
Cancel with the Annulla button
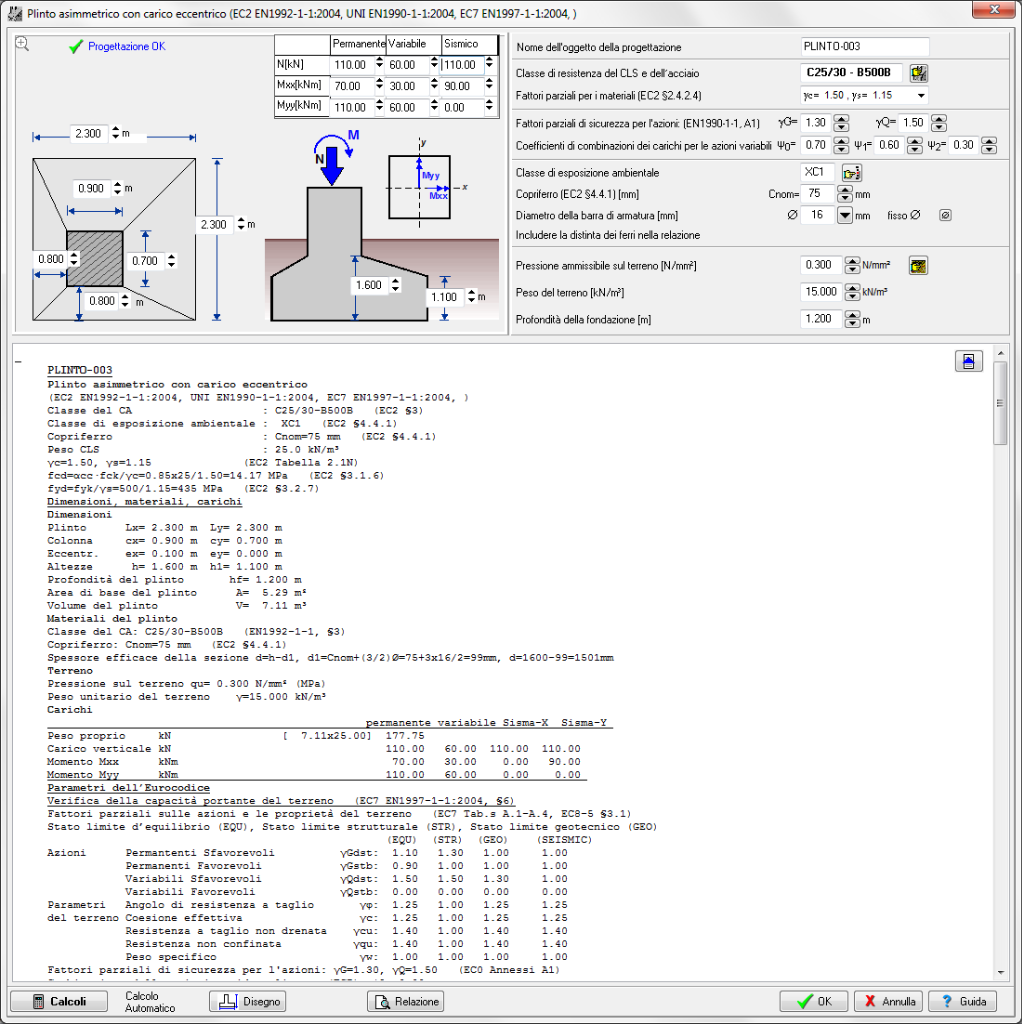[x=889, y=1001]
